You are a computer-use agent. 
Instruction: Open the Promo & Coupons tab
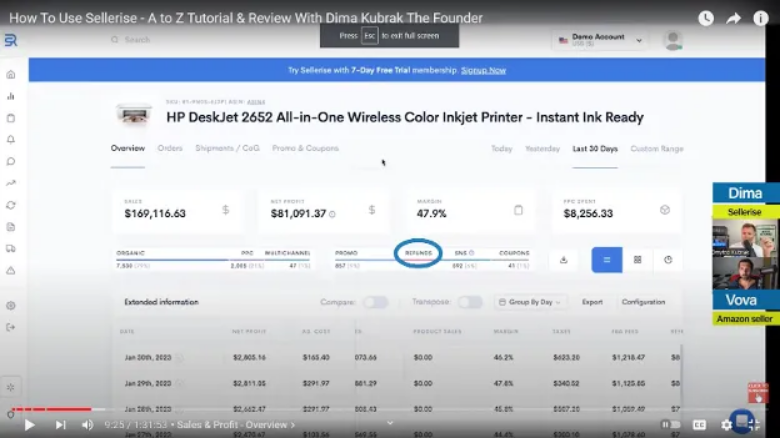[305, 148]
